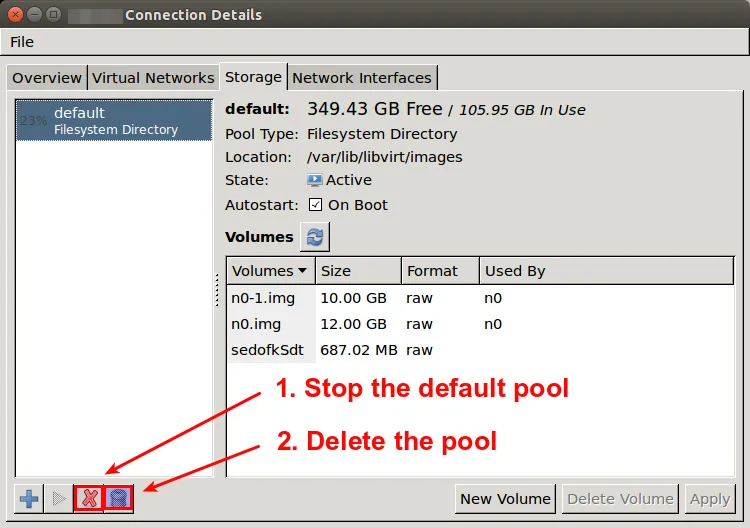Click the 12.00 GB size cell
This screenshot has height=528, width=750.
(353, 324)
